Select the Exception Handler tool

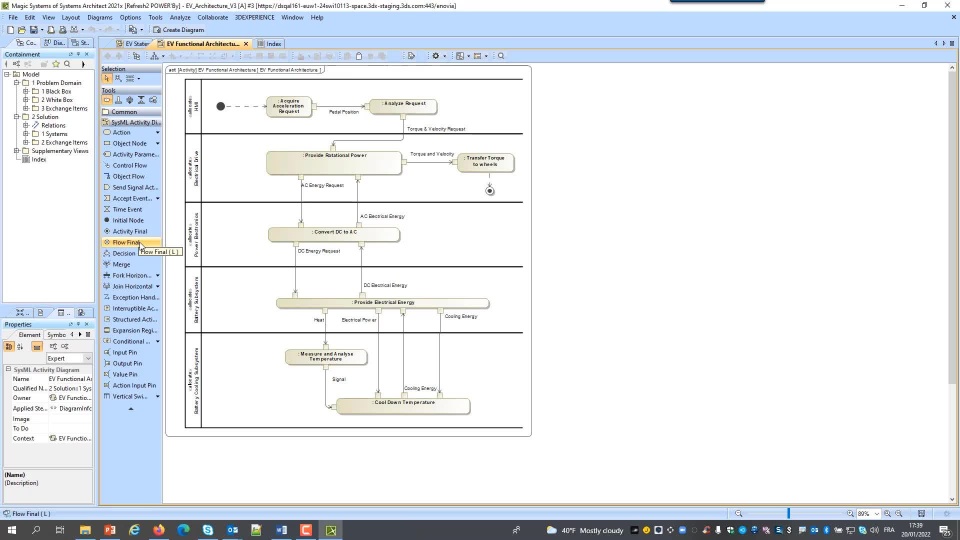point(131,298)
